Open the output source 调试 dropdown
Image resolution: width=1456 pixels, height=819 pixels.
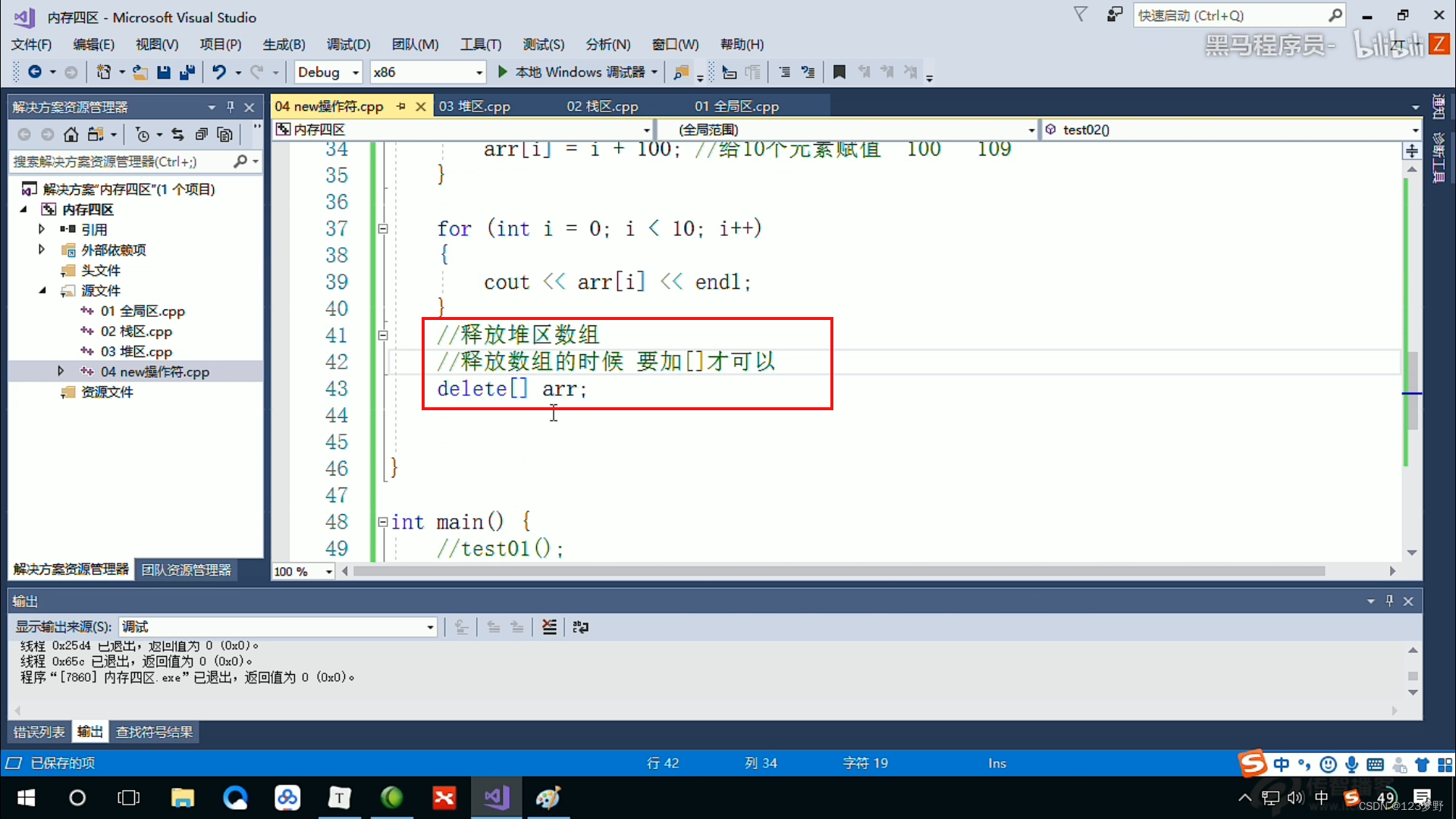pyautogui.click(x=430, y=626)
